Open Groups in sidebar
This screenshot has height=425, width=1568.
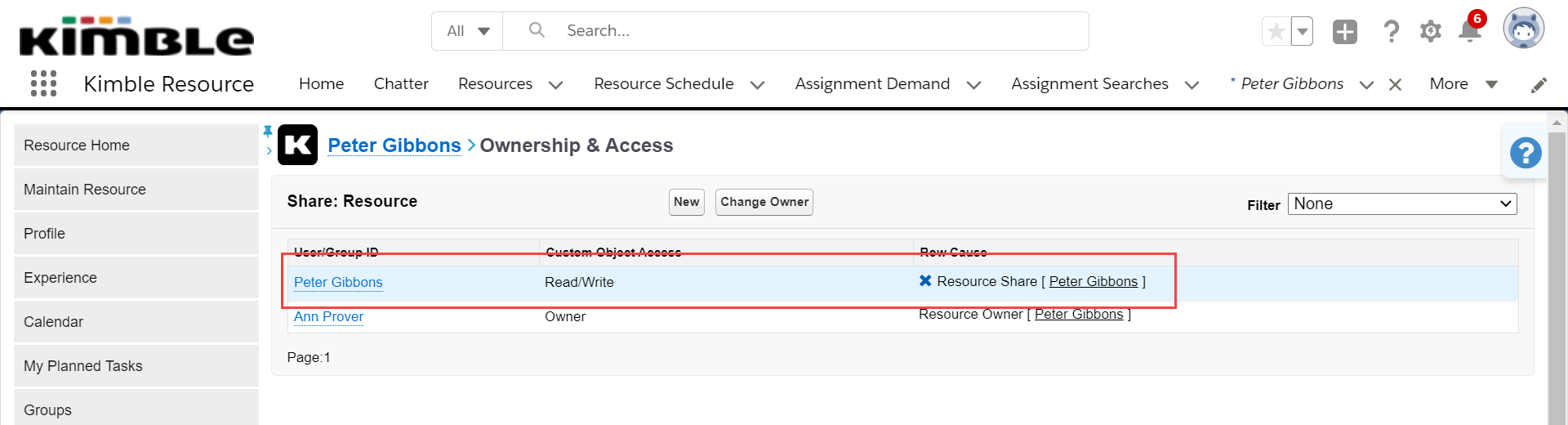136,409
